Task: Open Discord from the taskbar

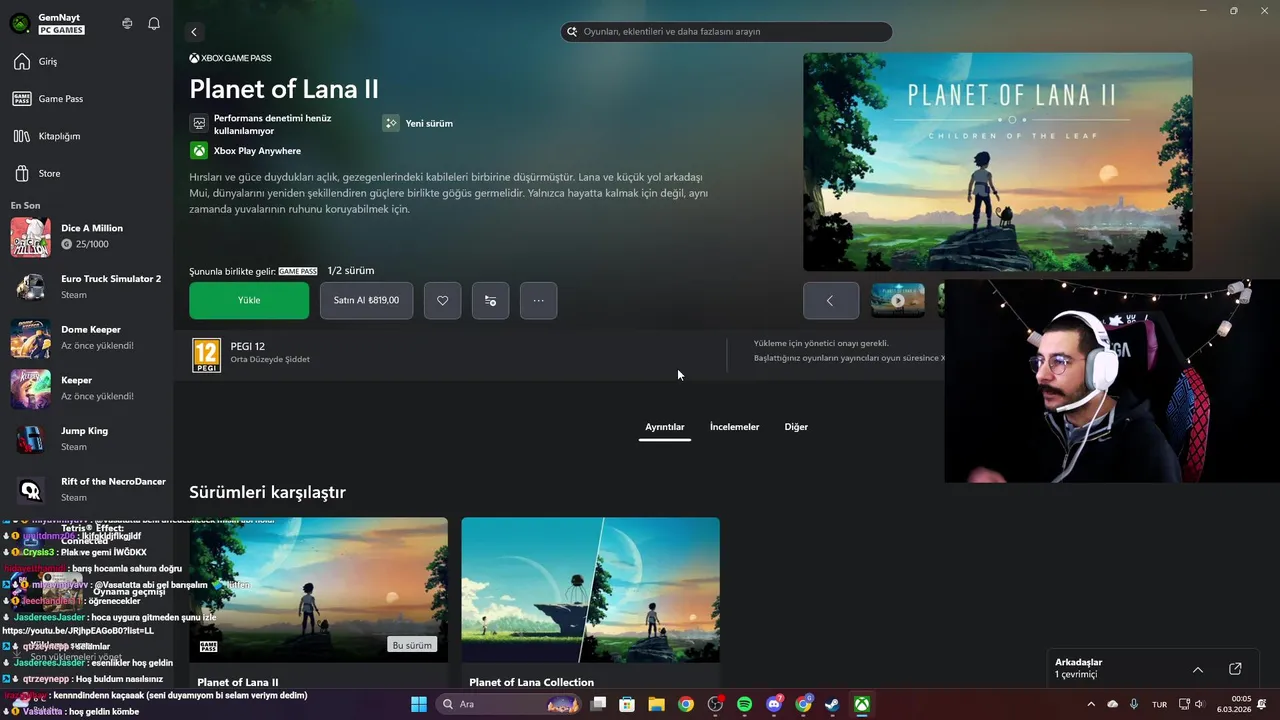Action: click(x=774, y=704)
